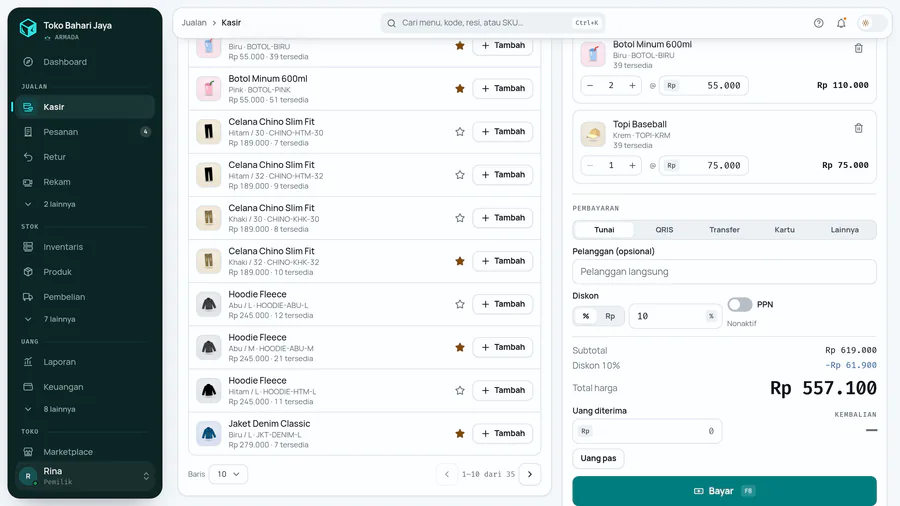Click the Bayar payment button

[724, 491]
